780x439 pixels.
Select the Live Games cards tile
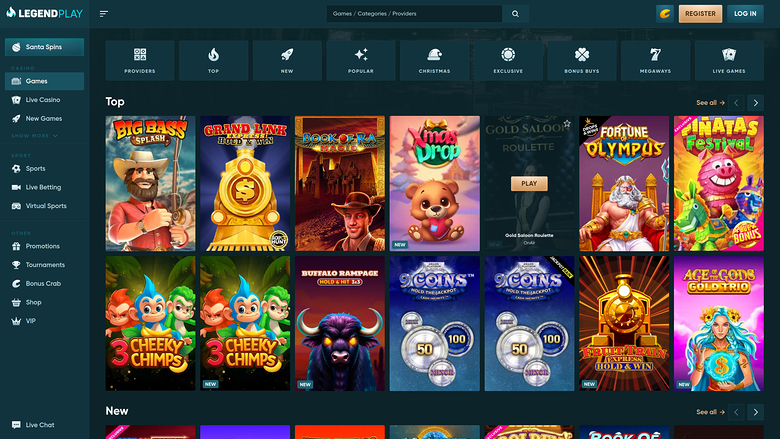[x=729, y=61]
